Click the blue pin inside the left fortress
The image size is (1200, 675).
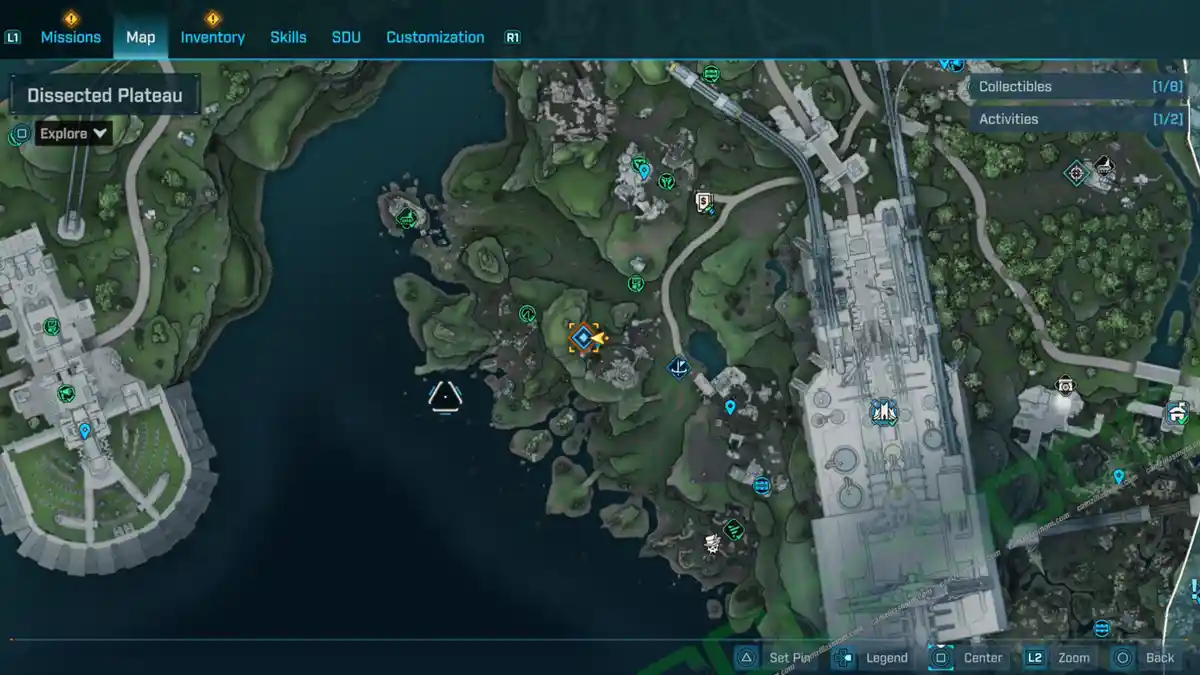tap(85, 431)
